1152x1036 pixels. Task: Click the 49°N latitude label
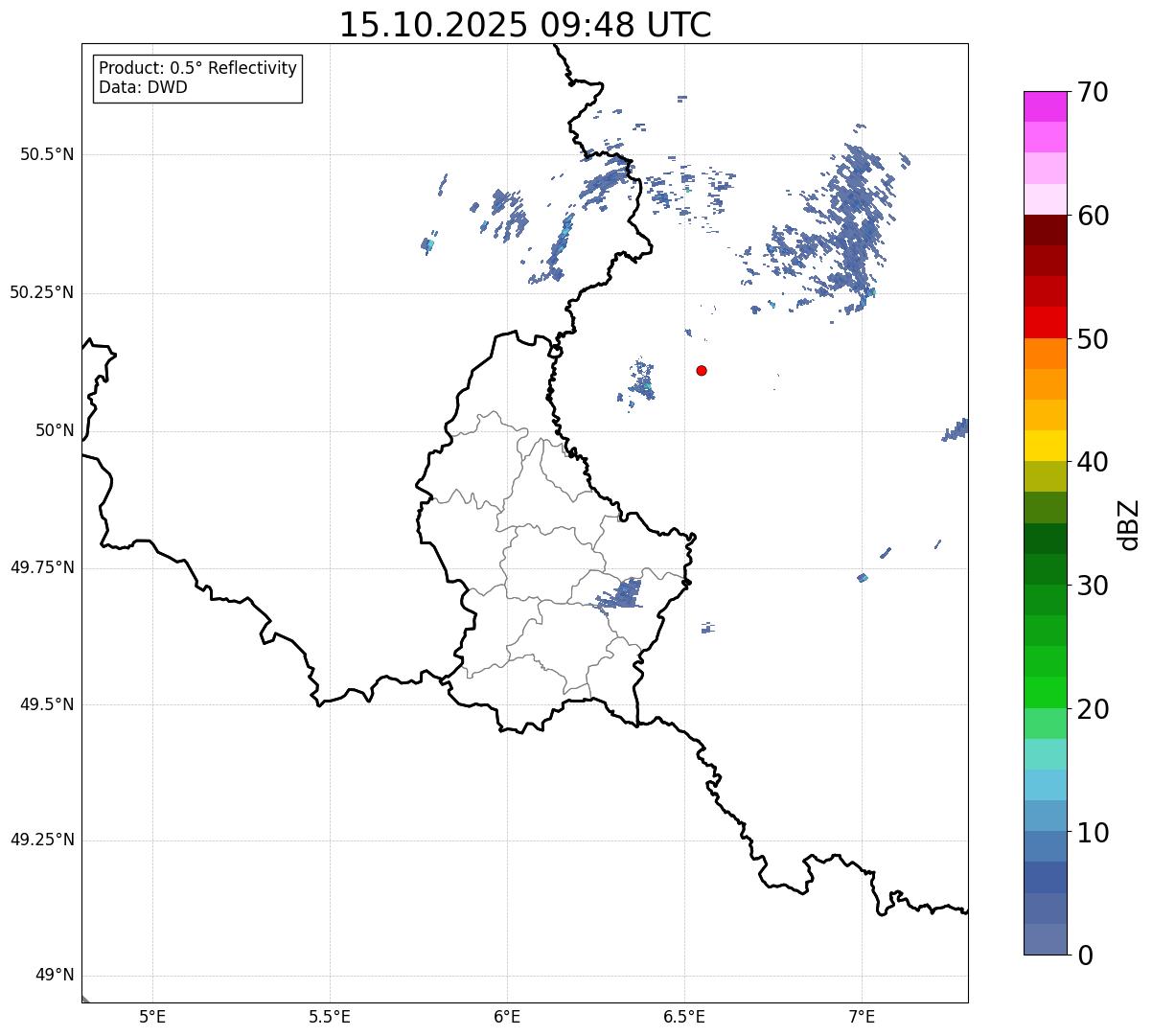pyautogui.click(x=55, y=976)
